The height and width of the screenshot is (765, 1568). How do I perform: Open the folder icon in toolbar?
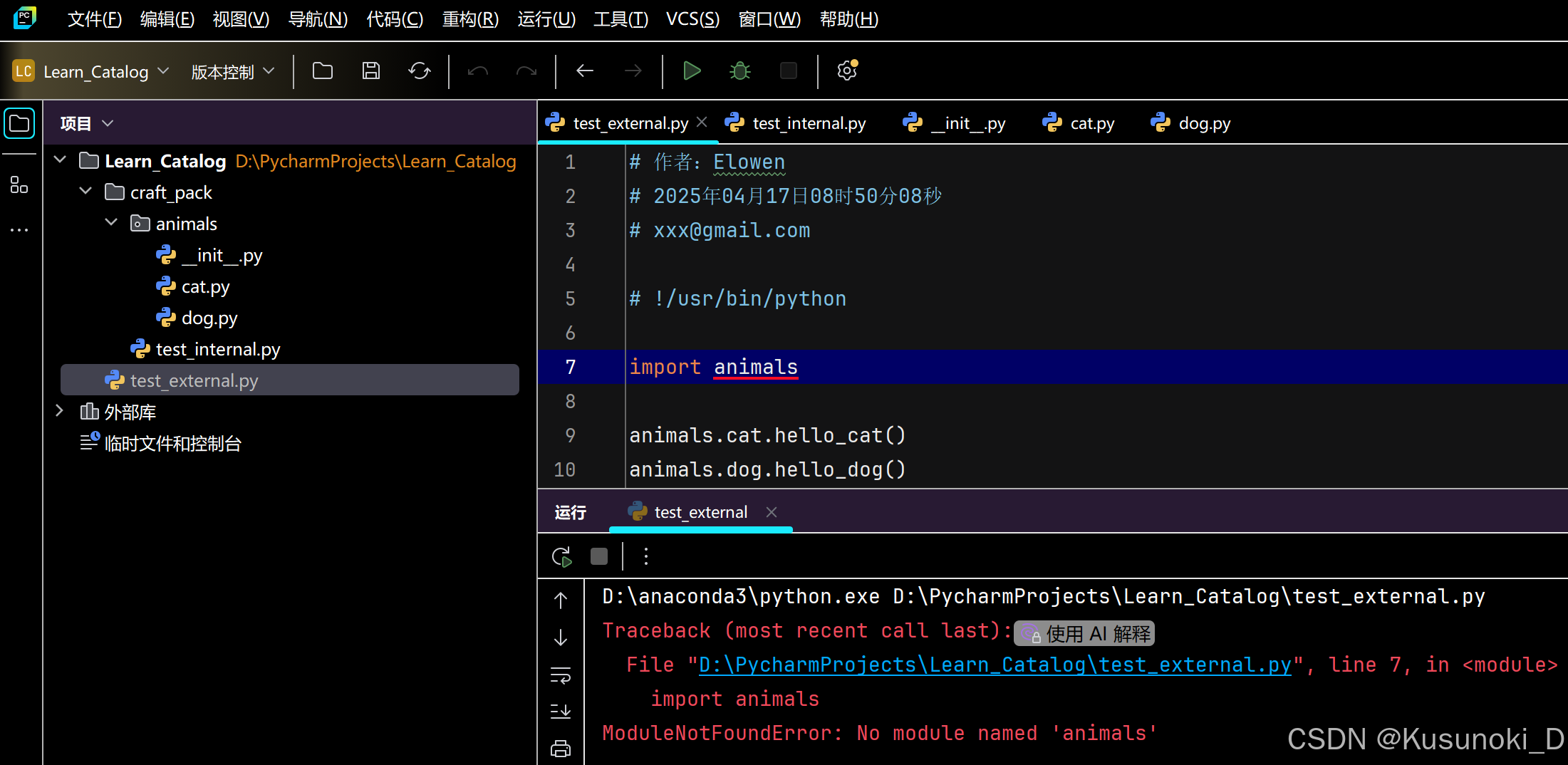pos(323,71)
